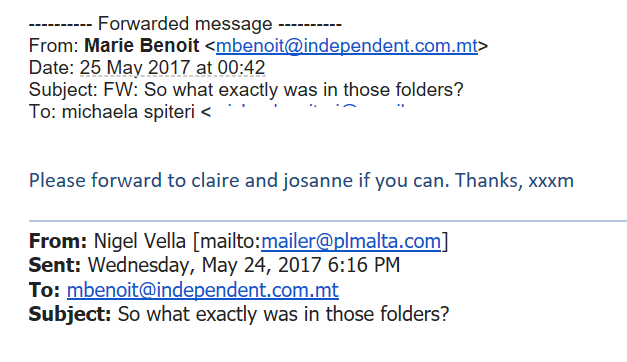The height and width of the screenshot is (362, 627).
Task: Open the mailer@plmalta.com mailto link
Action: point(351,241)
